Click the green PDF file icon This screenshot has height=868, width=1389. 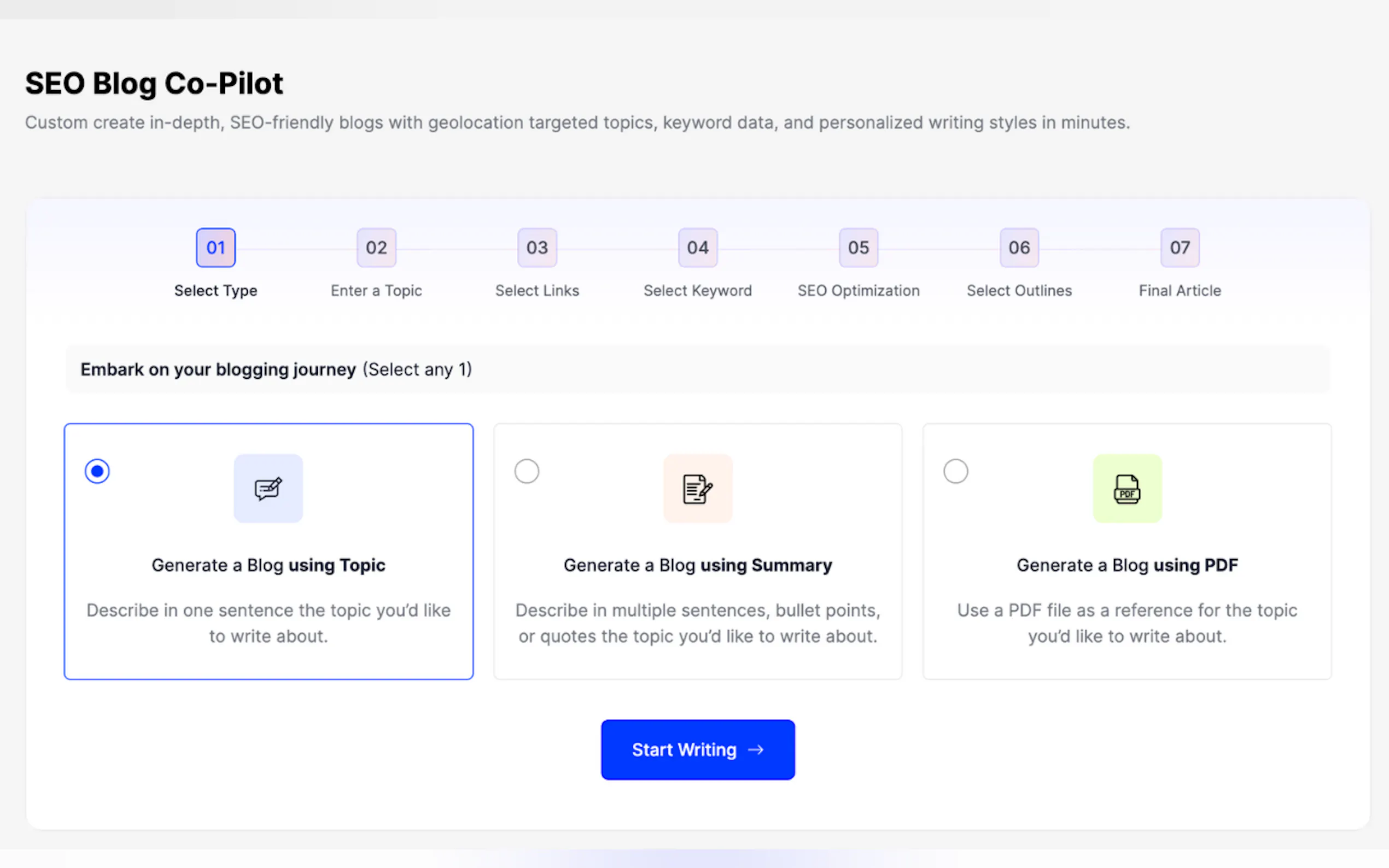click(1127, 489)
